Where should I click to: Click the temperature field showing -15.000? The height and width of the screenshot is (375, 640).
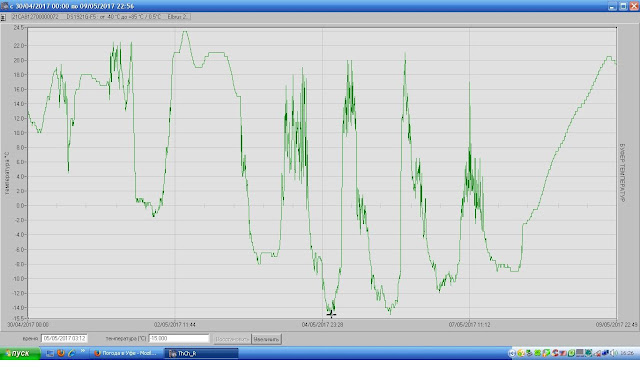pos(179,339)
